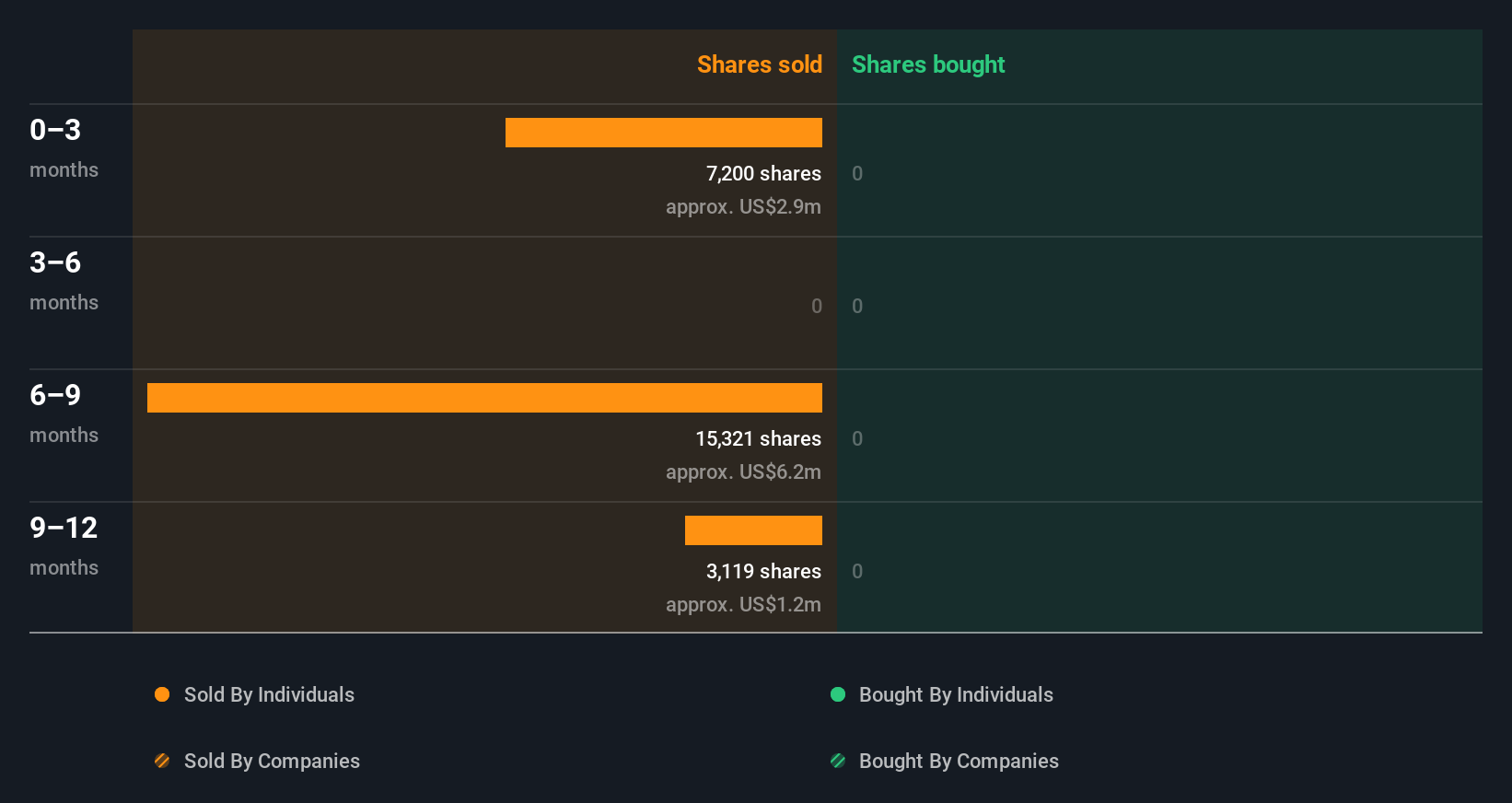This screenshot has width=1512, height=803.
Task: Click the approx. US$2.9m value
Action: point(743,206)
